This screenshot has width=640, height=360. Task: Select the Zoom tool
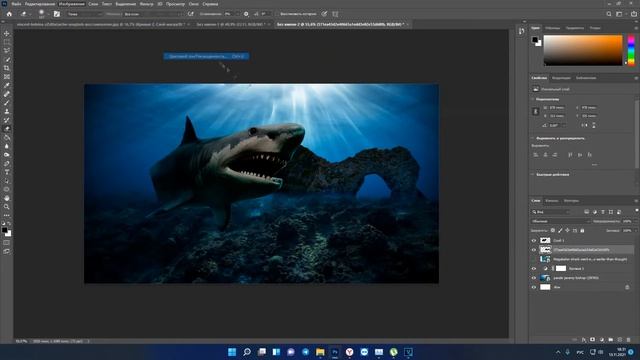[7, 207]
